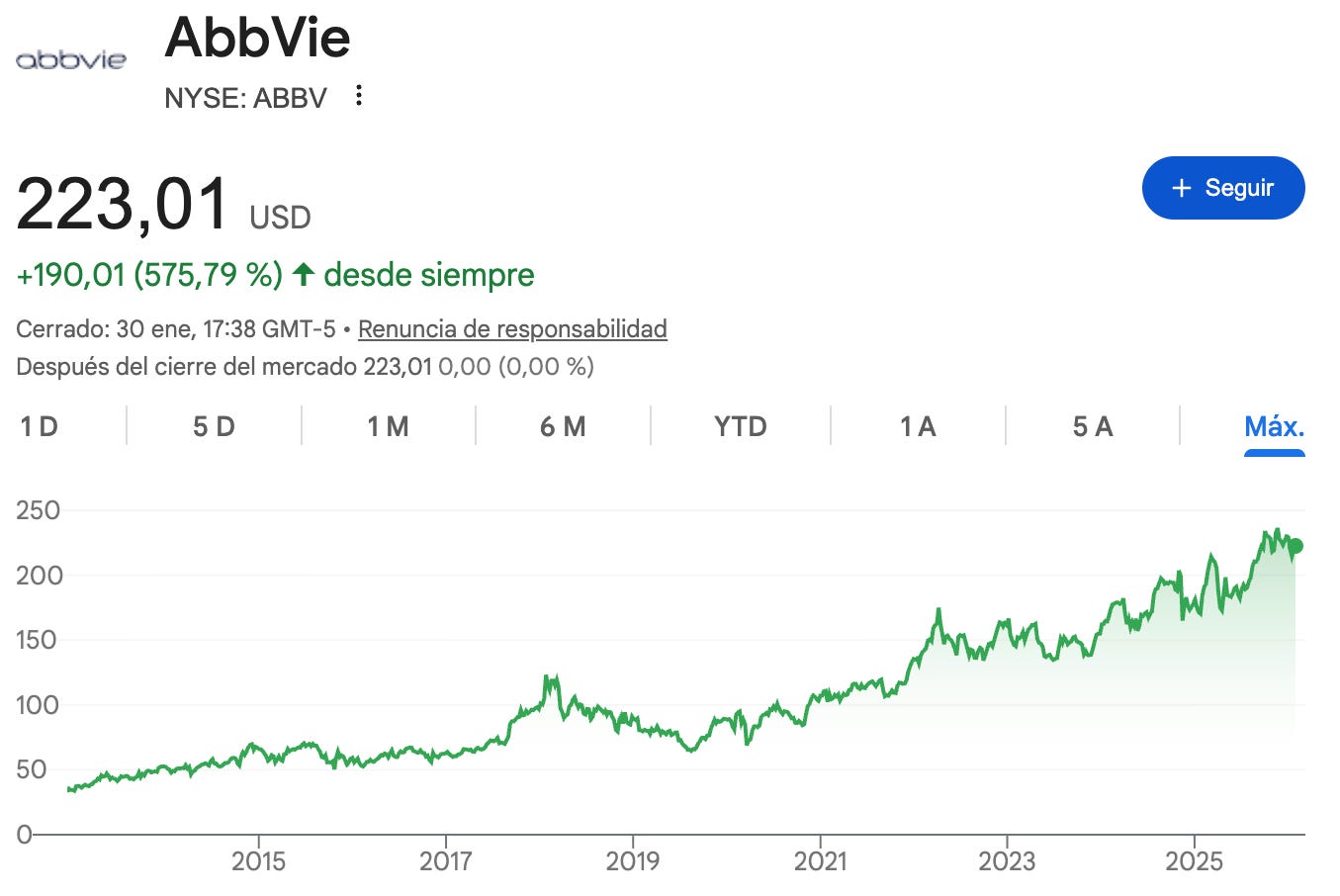Follow the stock with the Seguir button
This screenshot has height=896, width=1340.
1223,188
